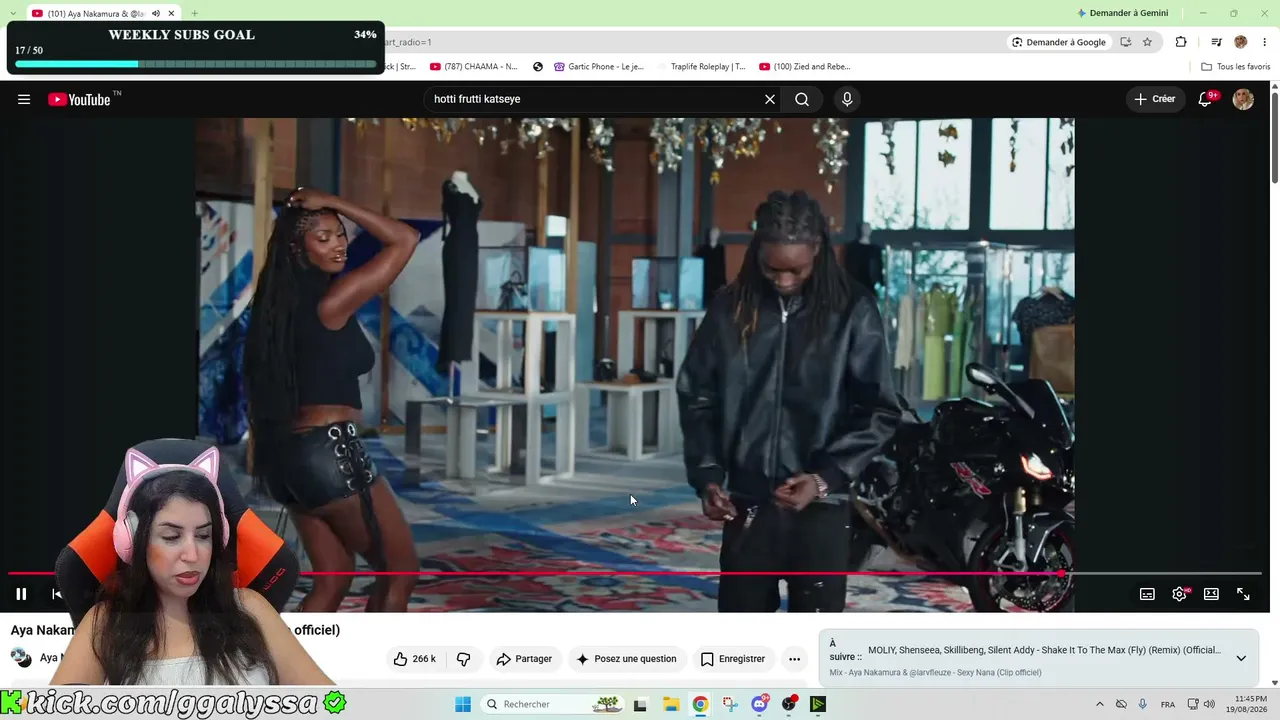
Task: Open the YouTube guide hamburger menu
Action: tap(24, 99)
